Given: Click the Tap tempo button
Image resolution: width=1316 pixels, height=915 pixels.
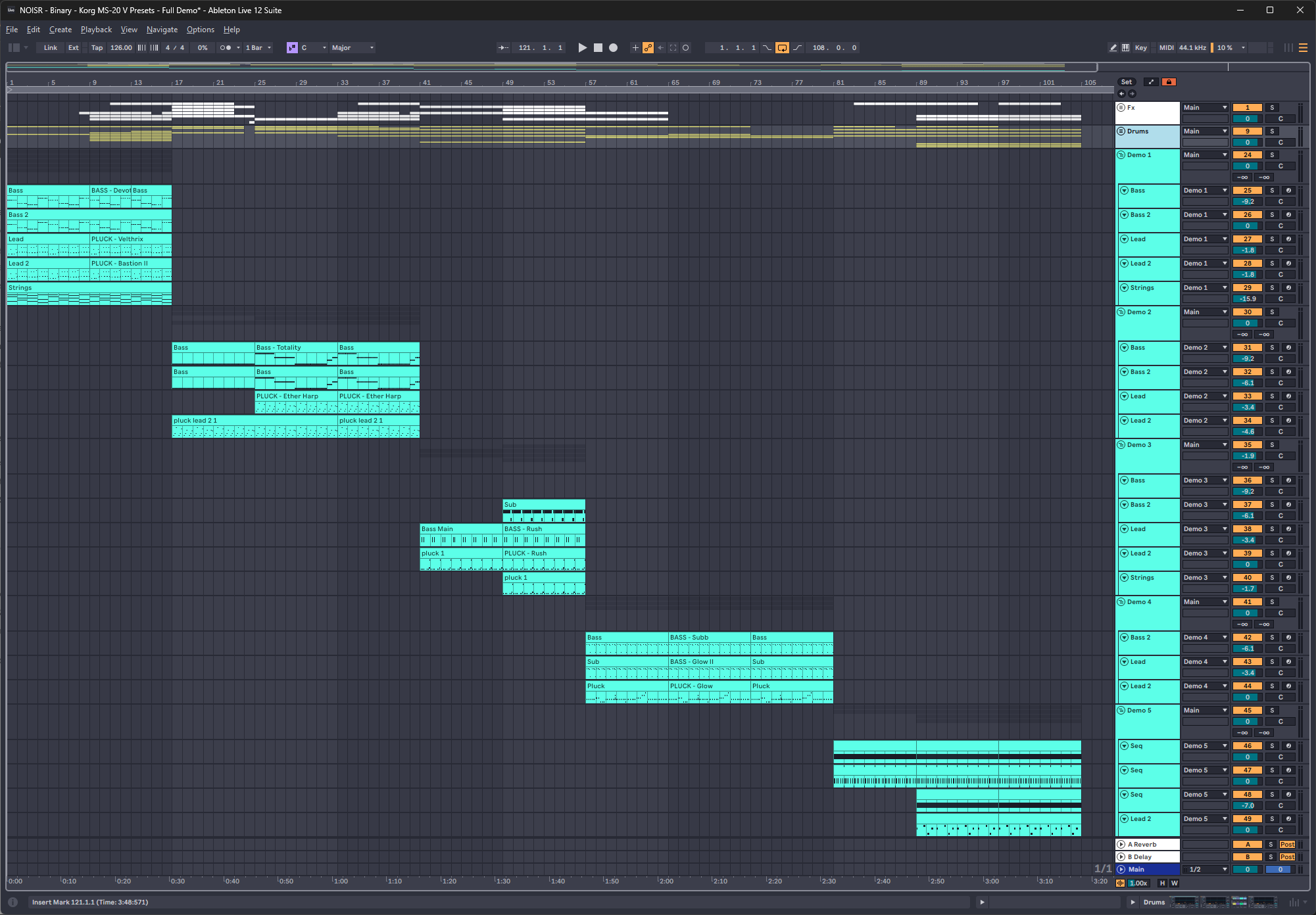Looking at the screenshot, I should coord(97,48).
